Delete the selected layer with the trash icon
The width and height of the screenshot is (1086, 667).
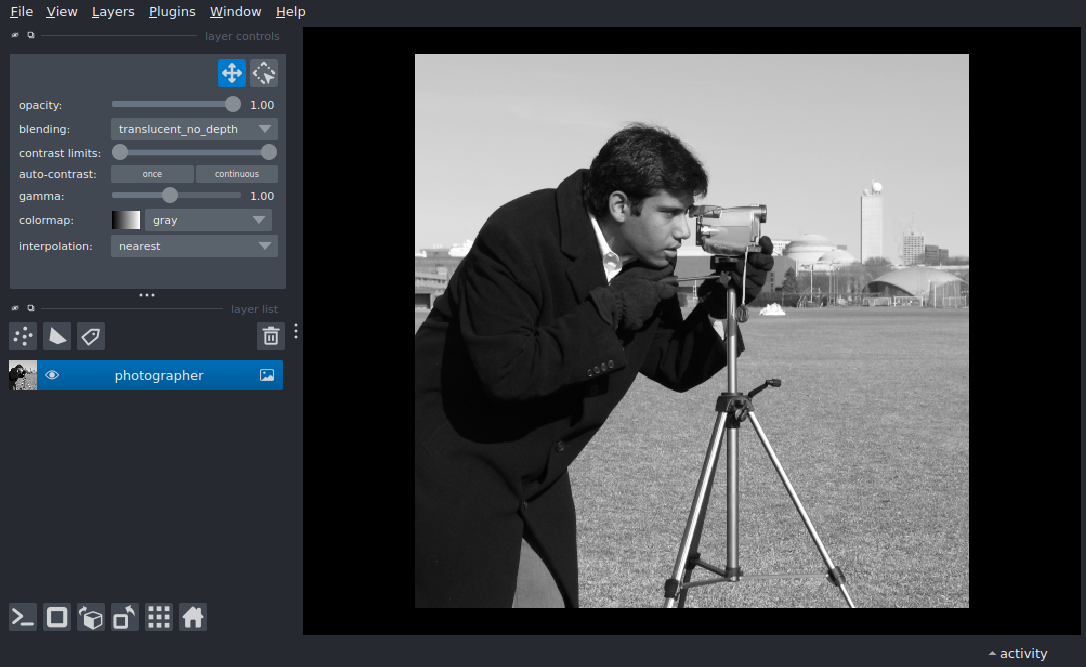point(271,336)
